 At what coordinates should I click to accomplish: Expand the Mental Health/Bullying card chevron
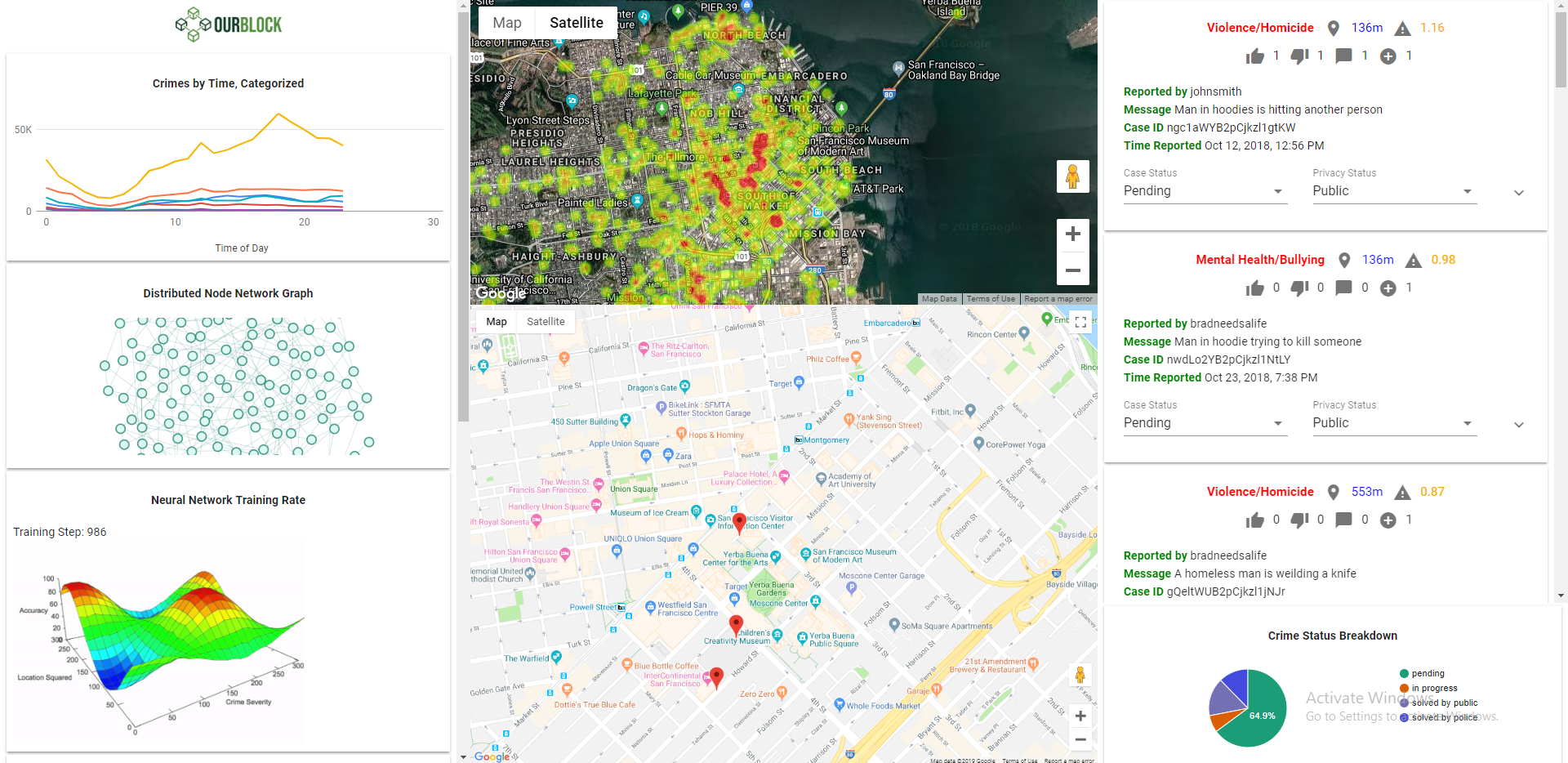(1519, 425)
